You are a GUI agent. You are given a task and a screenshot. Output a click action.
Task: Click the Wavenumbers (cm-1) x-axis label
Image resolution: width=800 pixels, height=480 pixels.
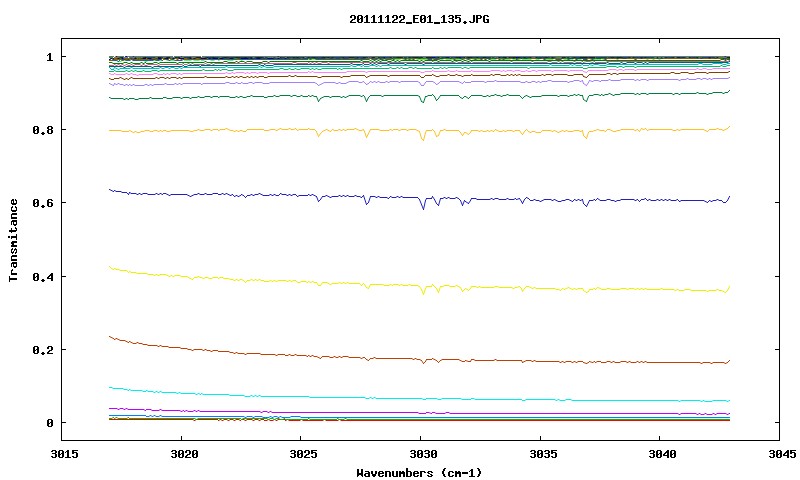[419, 473]
